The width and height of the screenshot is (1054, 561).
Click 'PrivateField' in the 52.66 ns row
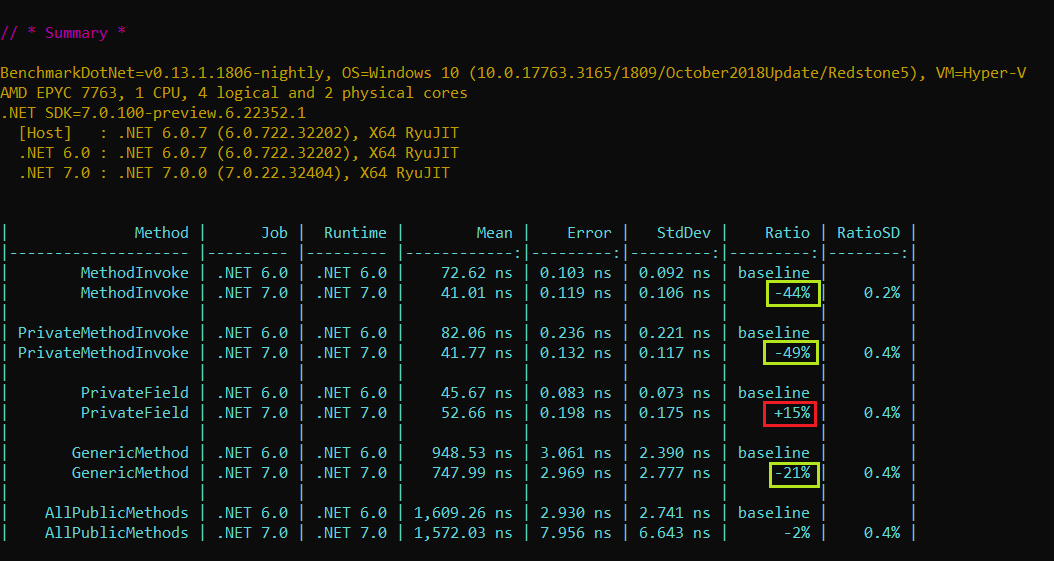pyautogui.click(x=134, y=413)
